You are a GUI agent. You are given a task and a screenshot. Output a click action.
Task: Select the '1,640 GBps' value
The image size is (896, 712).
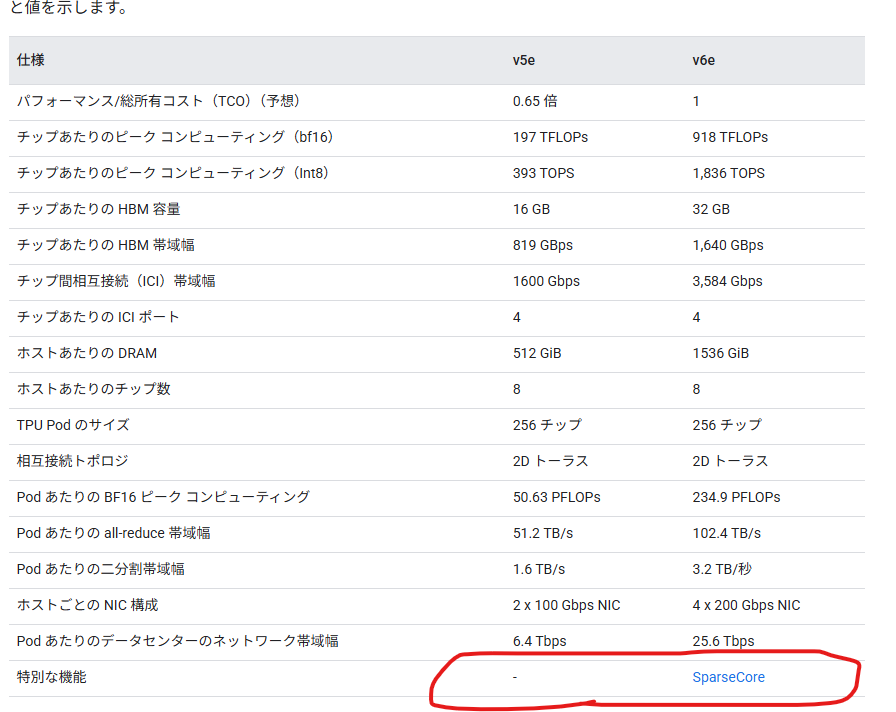[x=728, y=245]
